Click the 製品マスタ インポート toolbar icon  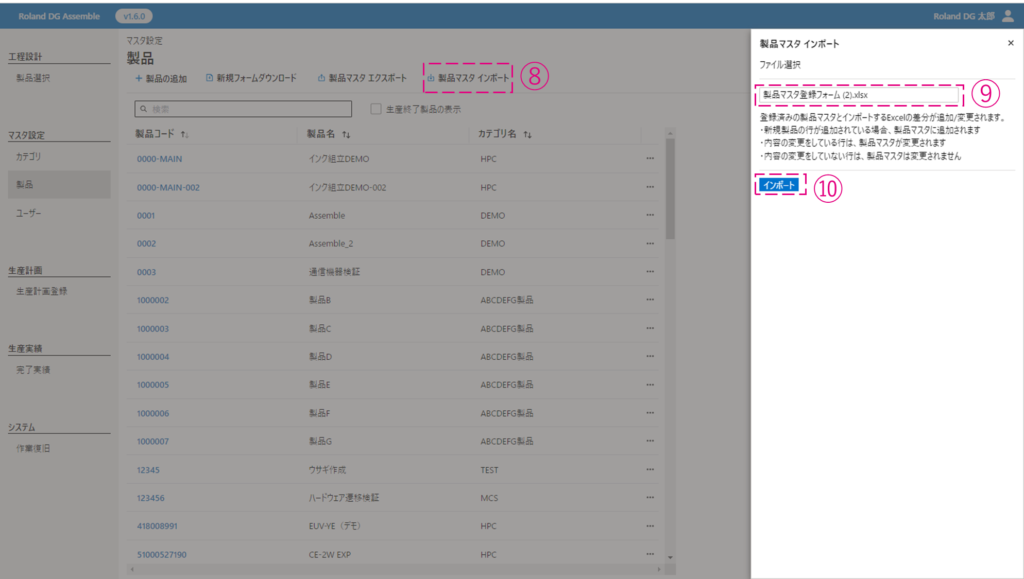click(x=431, y=78)
